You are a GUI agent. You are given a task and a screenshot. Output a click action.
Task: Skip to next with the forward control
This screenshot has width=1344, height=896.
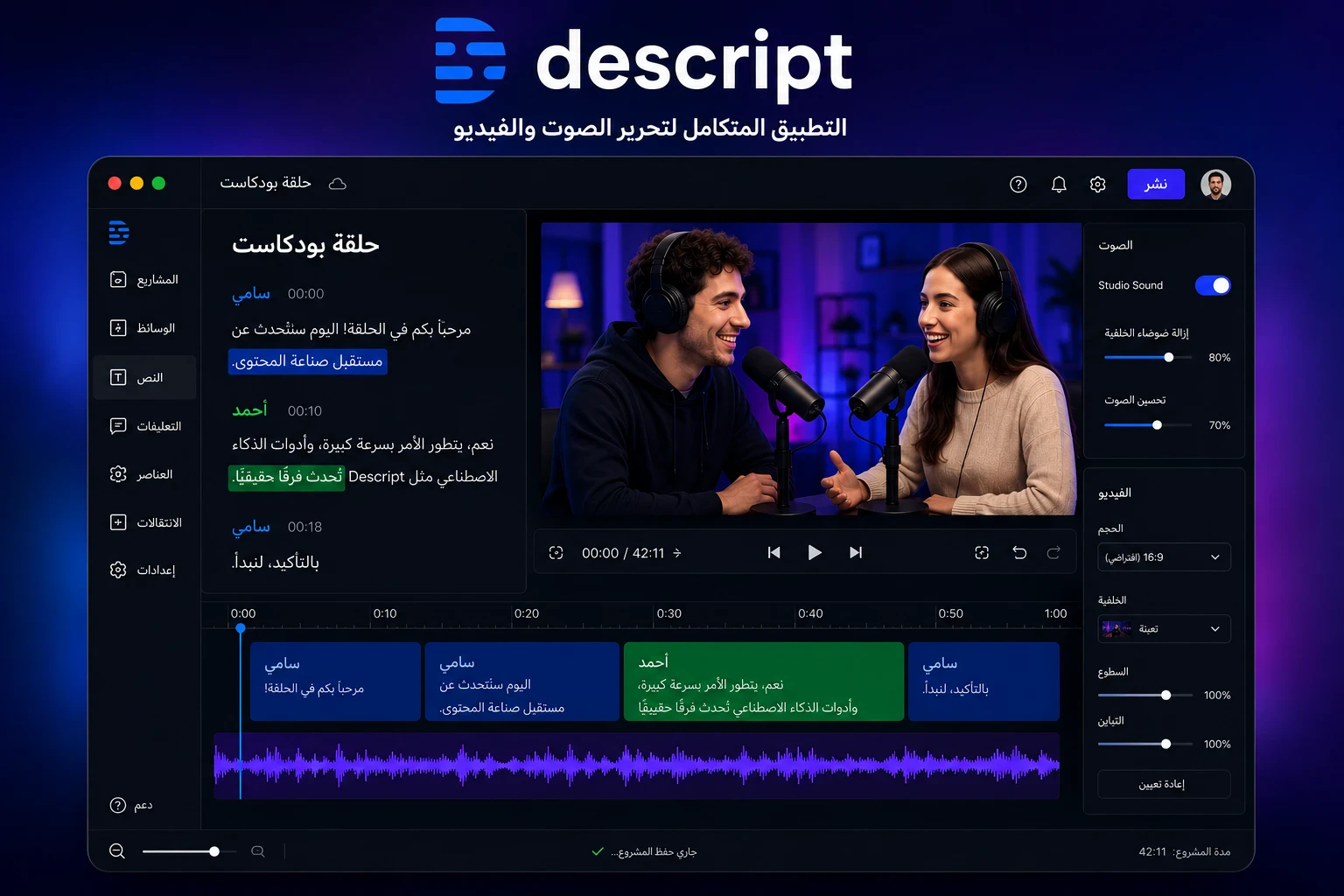[856, 552]
